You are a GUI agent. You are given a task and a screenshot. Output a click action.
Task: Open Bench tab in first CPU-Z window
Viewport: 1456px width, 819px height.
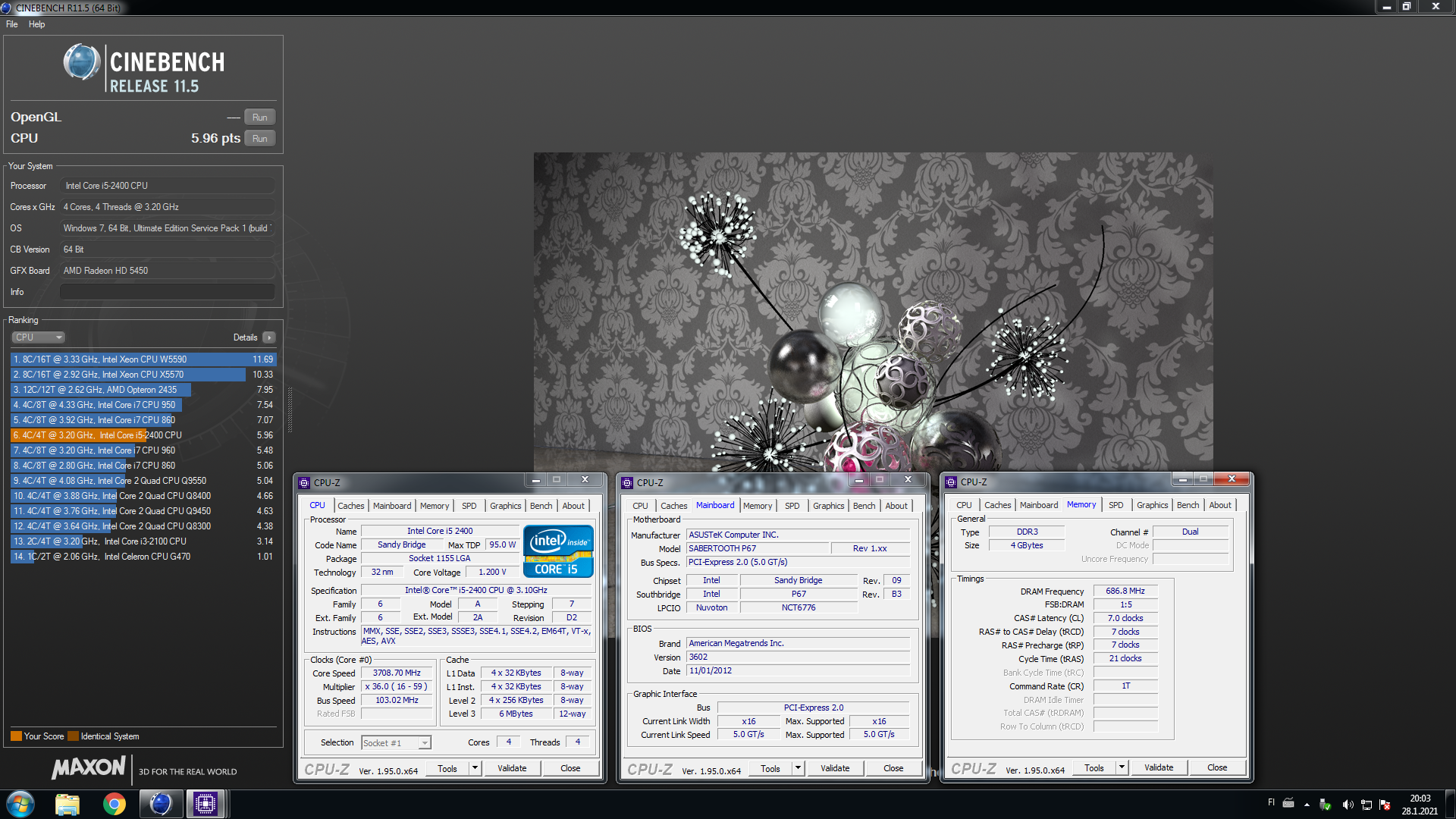(541, 506)
